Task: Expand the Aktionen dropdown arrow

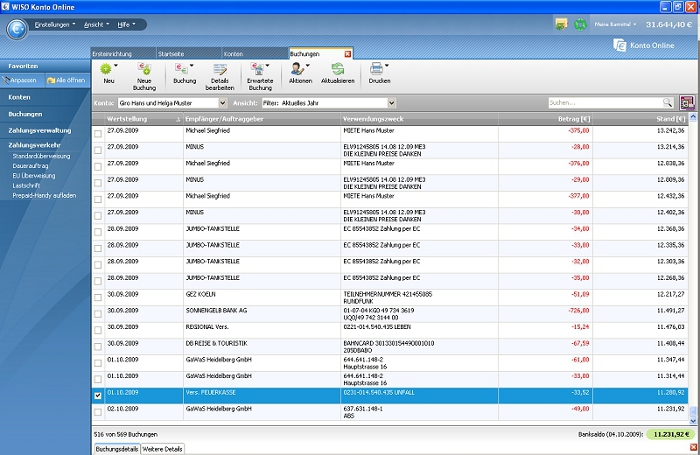Action: point(308,66)
